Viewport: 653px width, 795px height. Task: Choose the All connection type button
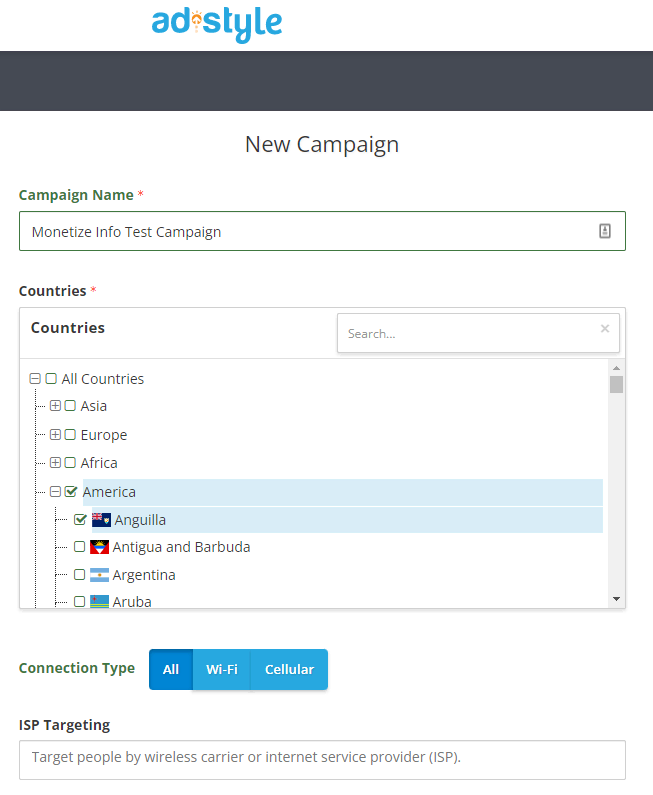[171, 669]
